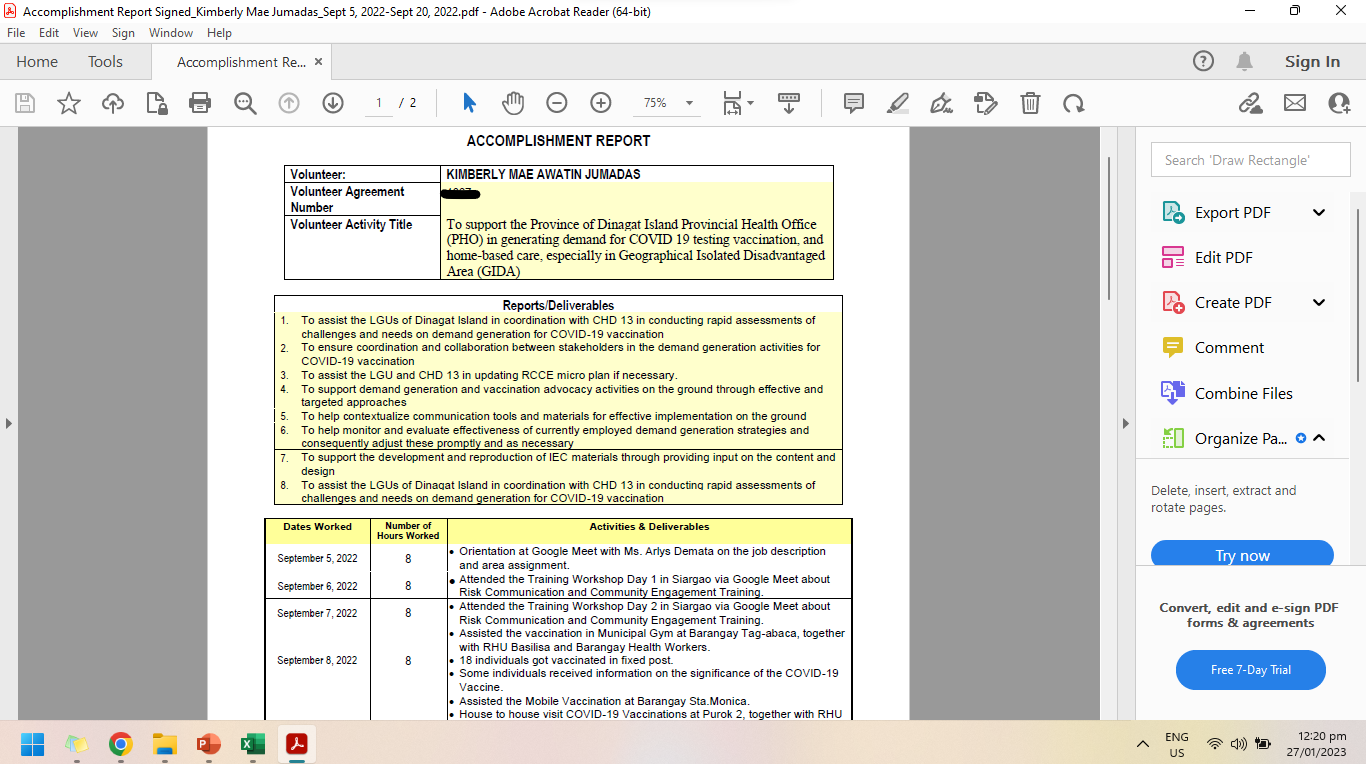The image size is (1366, 764).
Task: Click the Try now button
Action: coord(1242,555)
